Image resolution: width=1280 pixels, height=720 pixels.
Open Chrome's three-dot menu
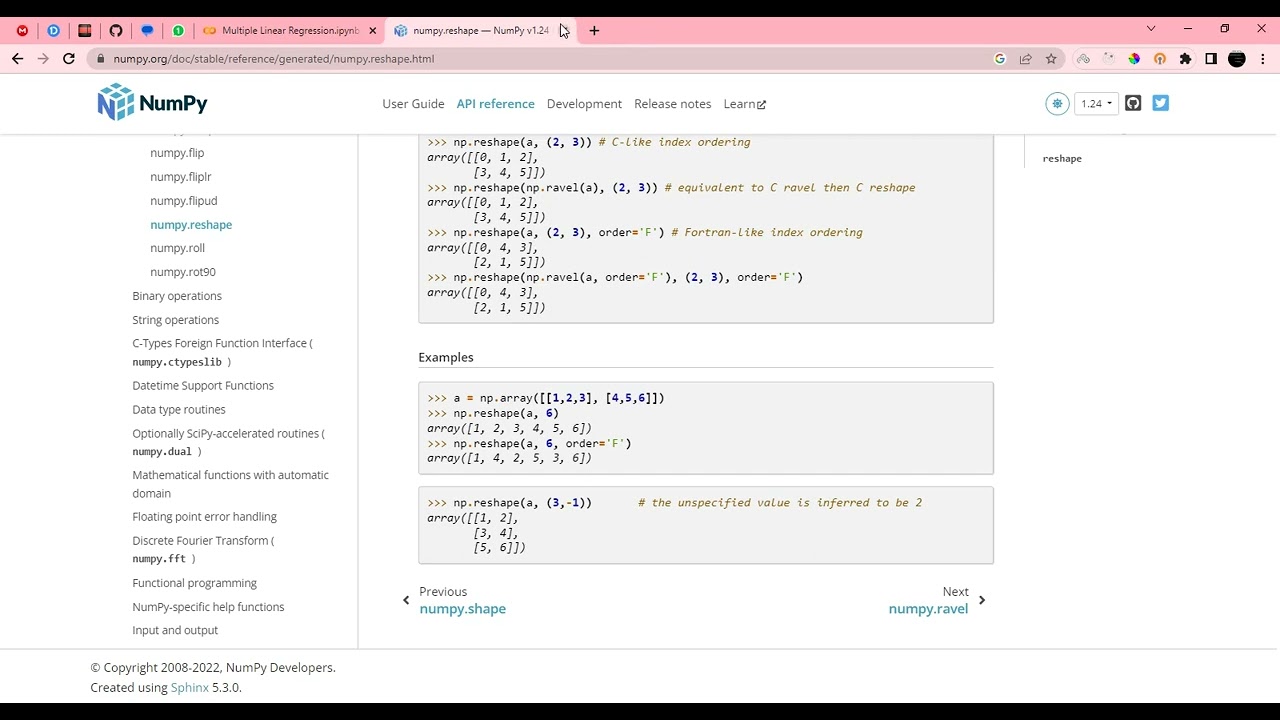point(1263,59)
